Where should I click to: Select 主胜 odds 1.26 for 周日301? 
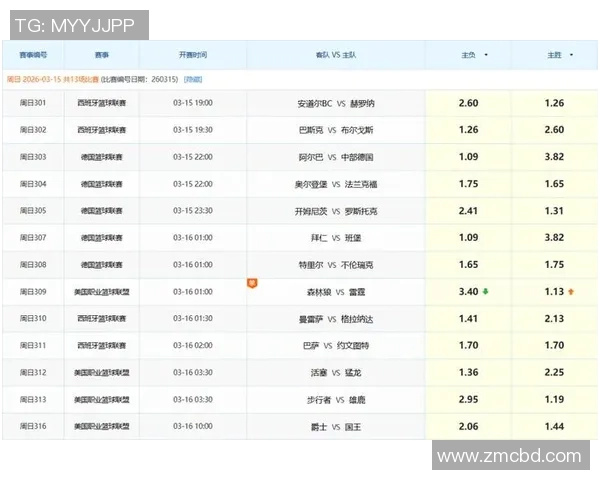pos(554,103)
